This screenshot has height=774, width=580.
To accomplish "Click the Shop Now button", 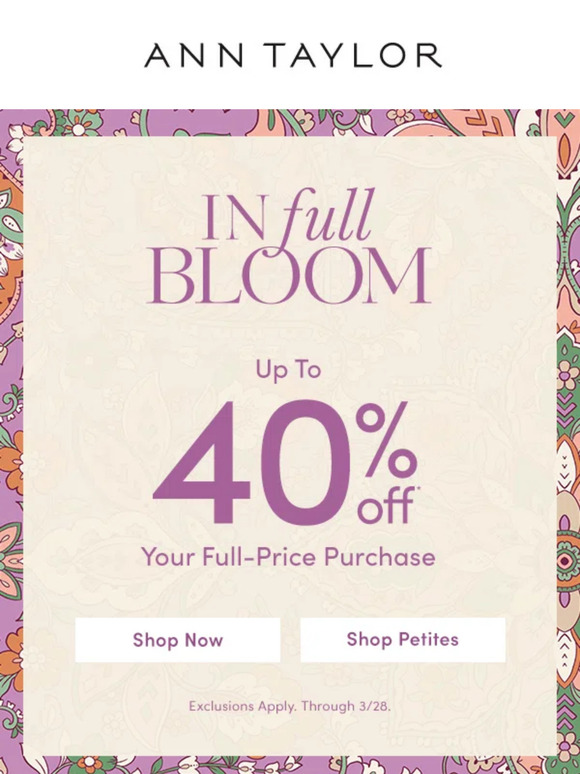I will [178, 640].
